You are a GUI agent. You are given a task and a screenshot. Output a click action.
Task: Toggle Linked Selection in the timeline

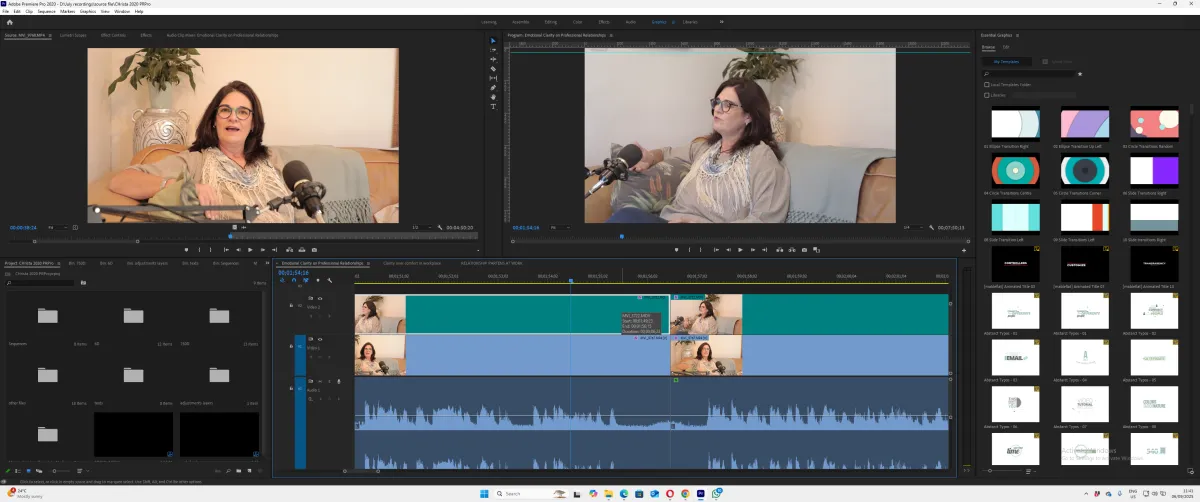point(306,280)
